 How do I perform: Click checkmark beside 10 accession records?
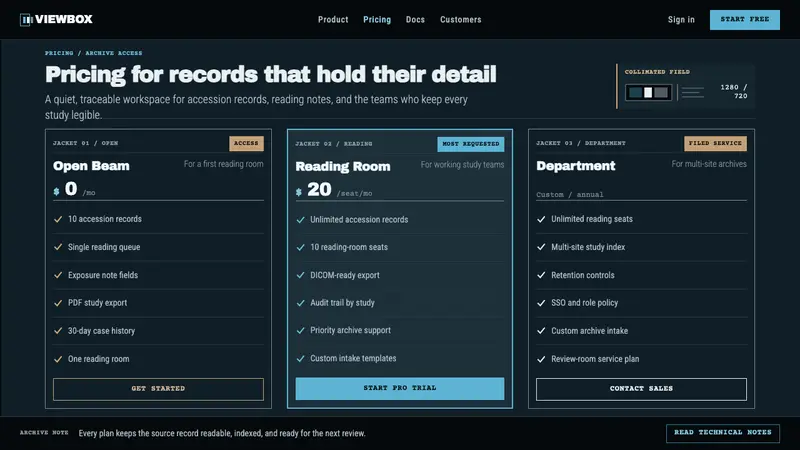point(58,219)
